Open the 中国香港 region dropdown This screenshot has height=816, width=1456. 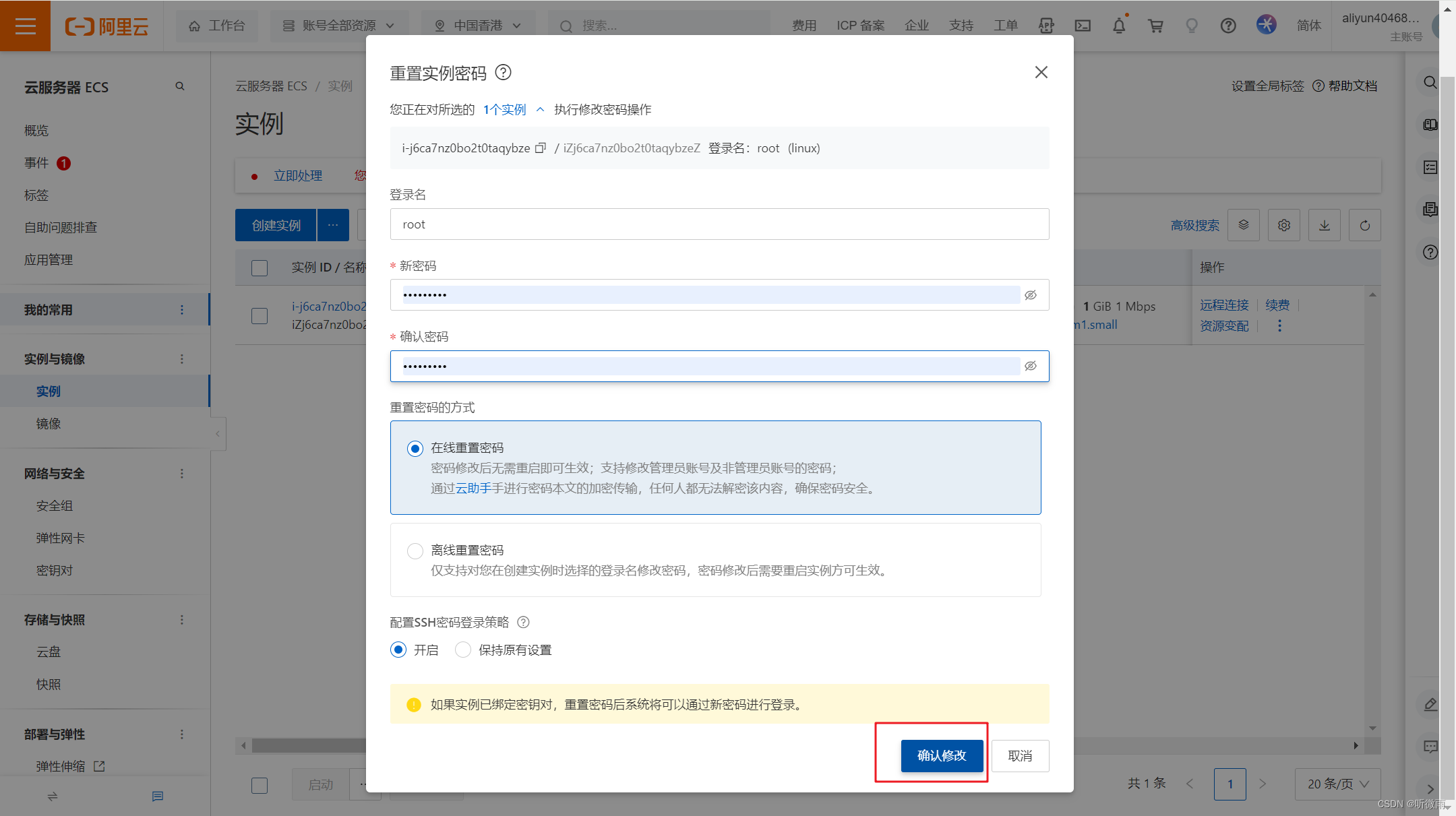pos(479,26)
